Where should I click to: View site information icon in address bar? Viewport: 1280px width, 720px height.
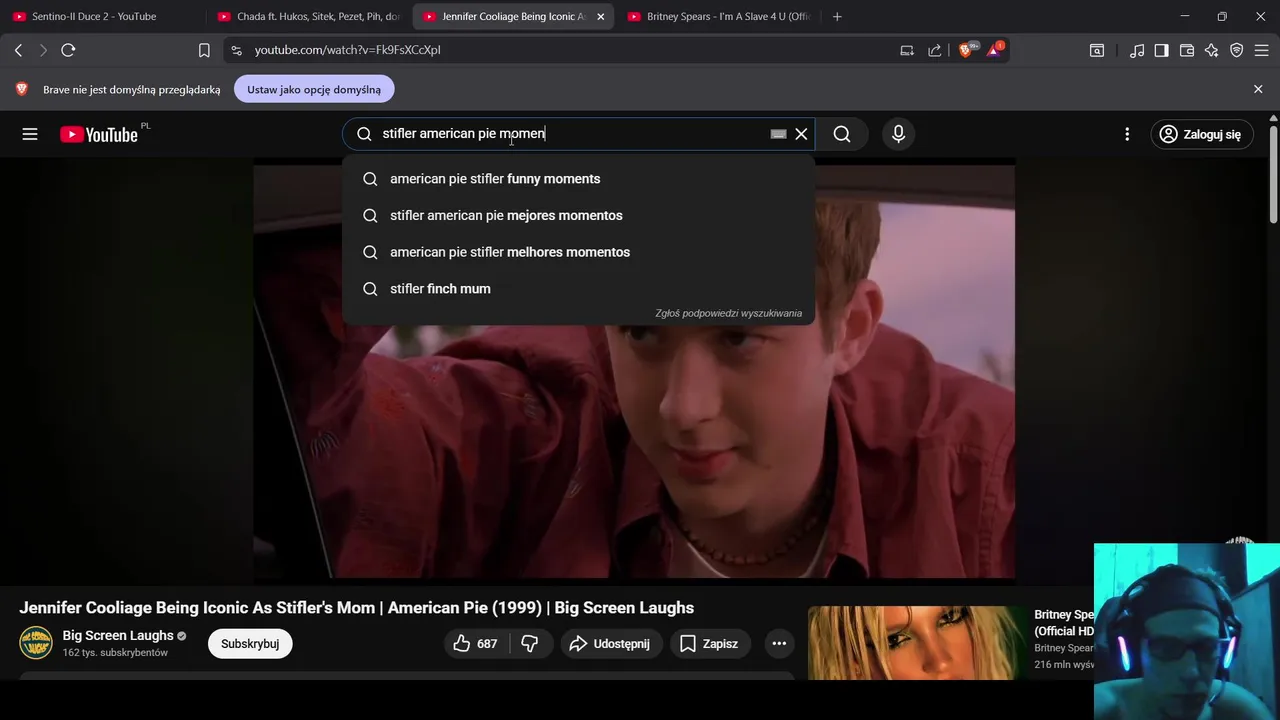pos(236,50)
